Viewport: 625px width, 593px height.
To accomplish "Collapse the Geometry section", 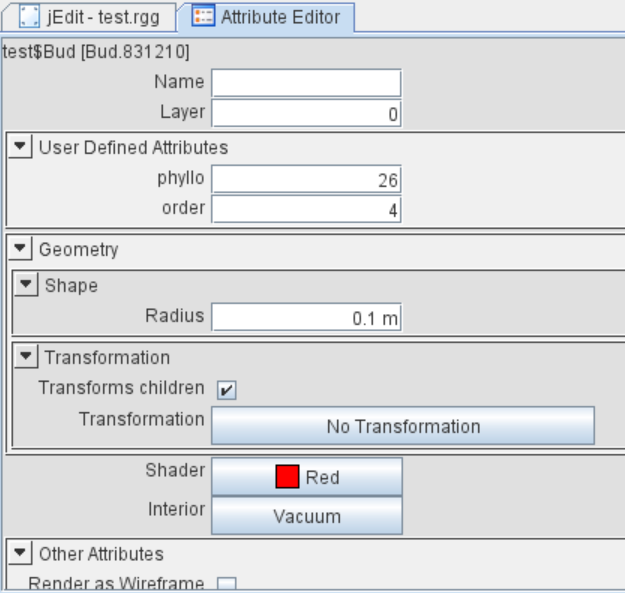I will click(x=21, y=248).
